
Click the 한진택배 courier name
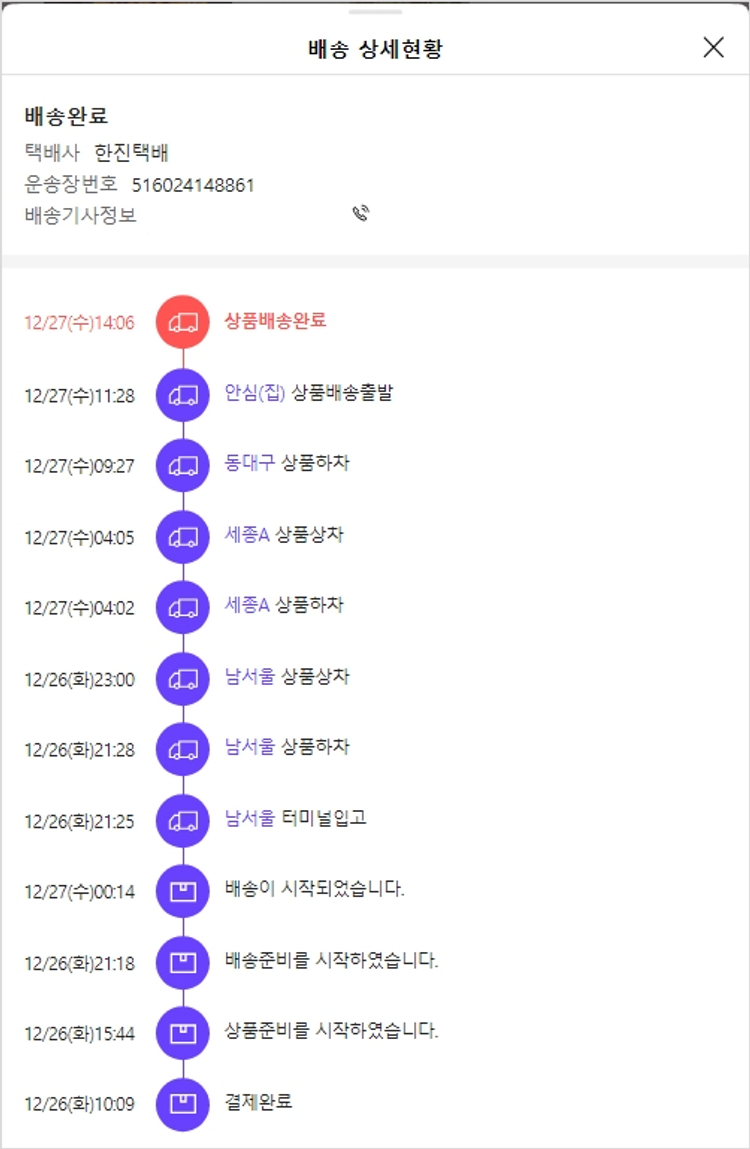click(132, 153)
